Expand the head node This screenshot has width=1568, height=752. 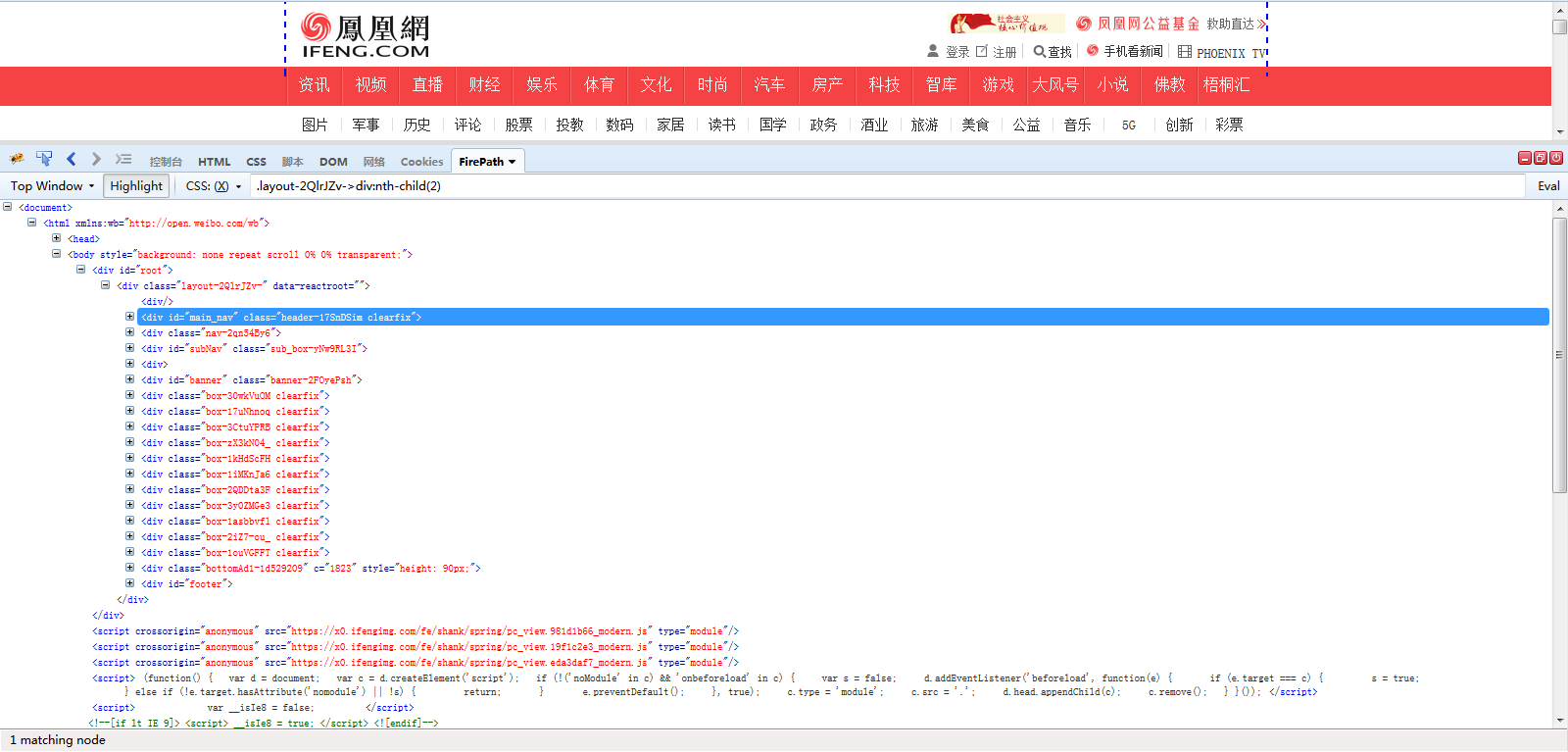tap(56, 238)
